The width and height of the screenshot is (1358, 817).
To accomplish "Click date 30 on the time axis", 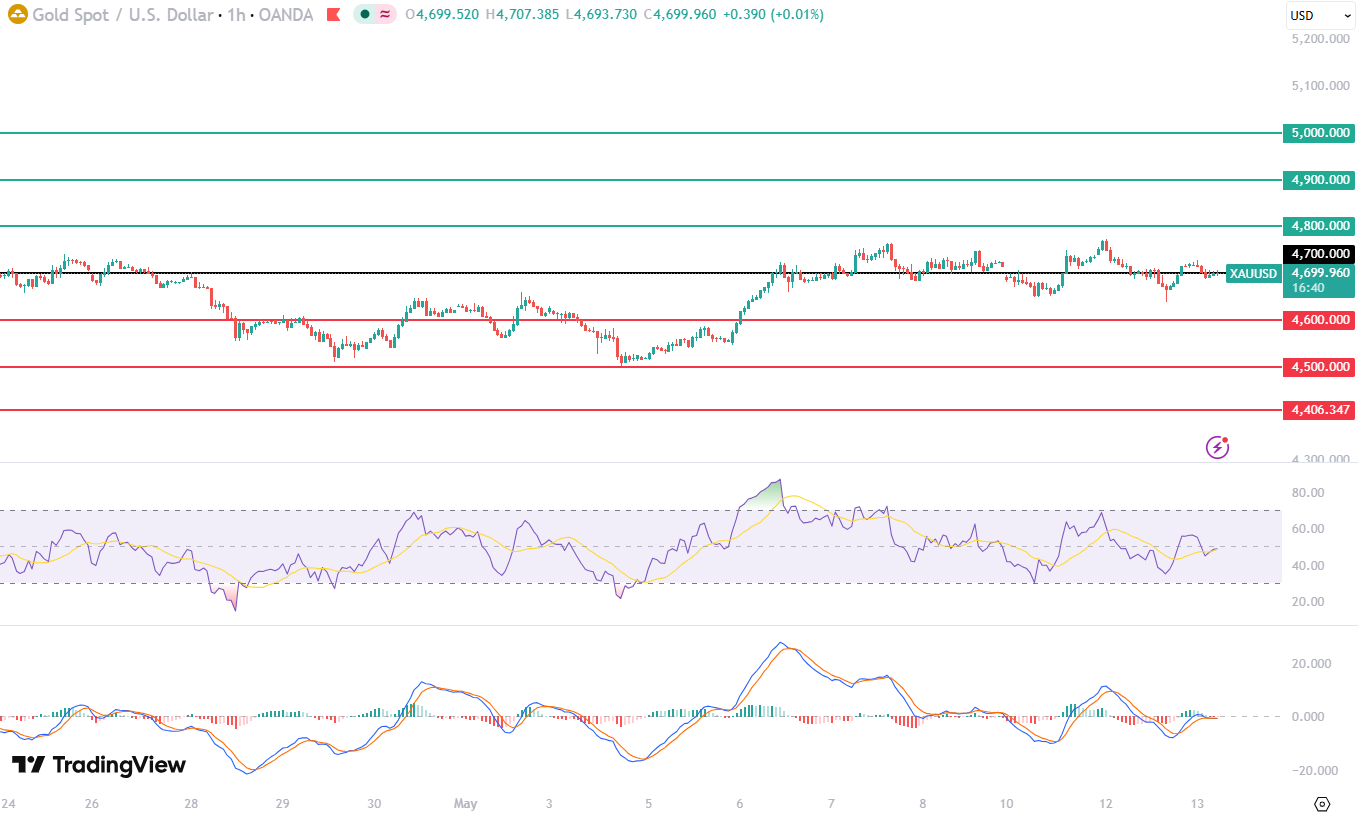I will [374, 803].
